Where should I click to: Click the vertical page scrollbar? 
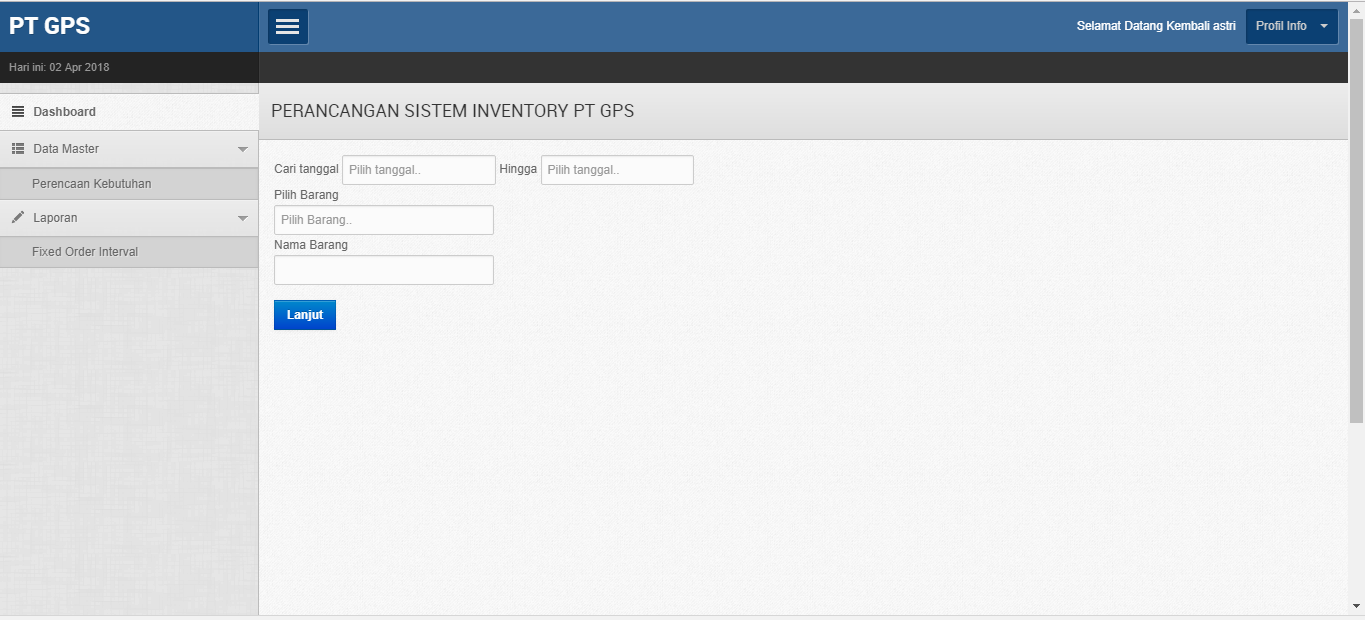tap(1356, 220)
